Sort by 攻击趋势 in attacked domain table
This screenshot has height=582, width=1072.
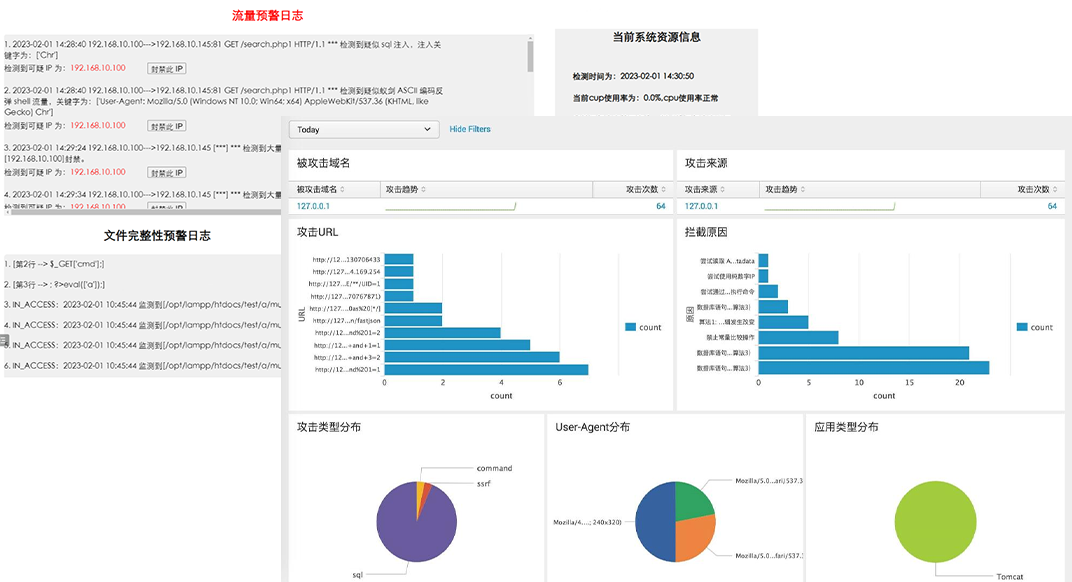405,189
